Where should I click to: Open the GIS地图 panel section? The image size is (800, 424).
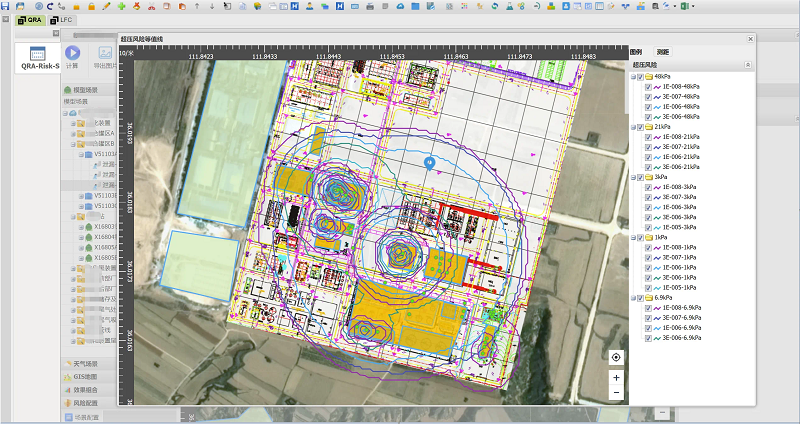tap(85, 376)
